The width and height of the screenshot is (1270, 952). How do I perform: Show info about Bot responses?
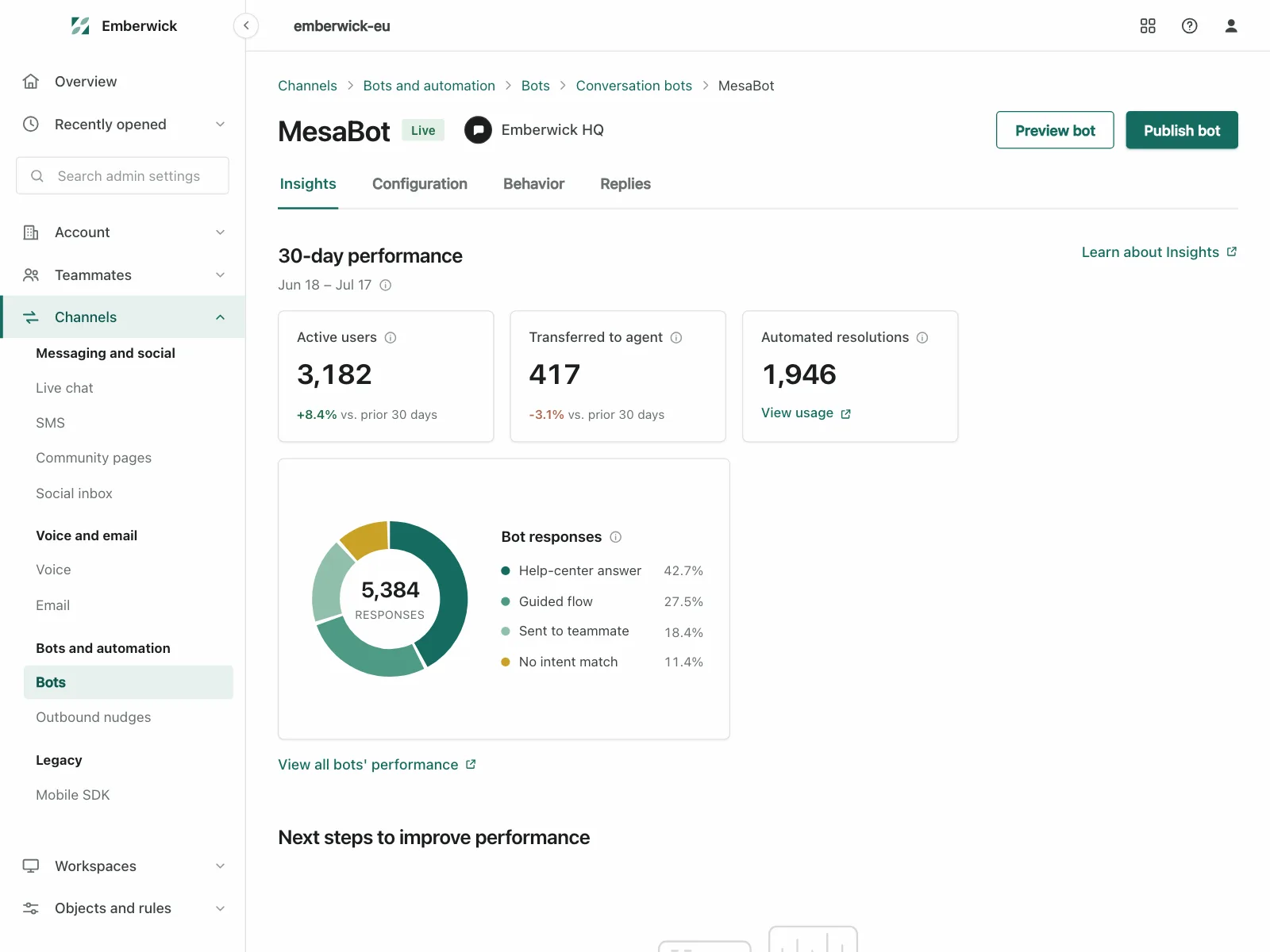click(616, 537)
